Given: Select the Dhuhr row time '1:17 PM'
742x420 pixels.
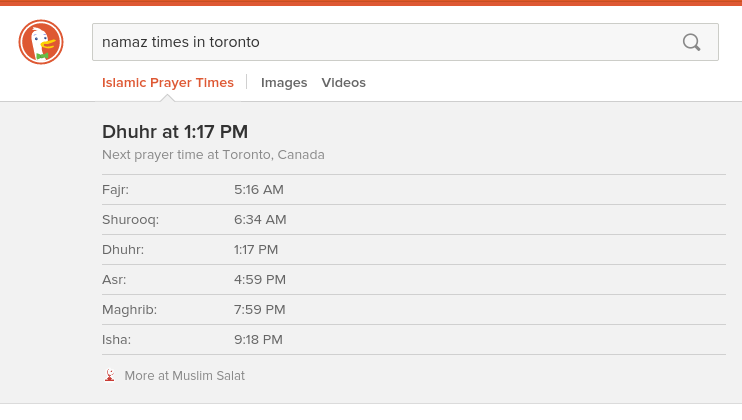Looking at the screenshot, I should tap(256, 250).
